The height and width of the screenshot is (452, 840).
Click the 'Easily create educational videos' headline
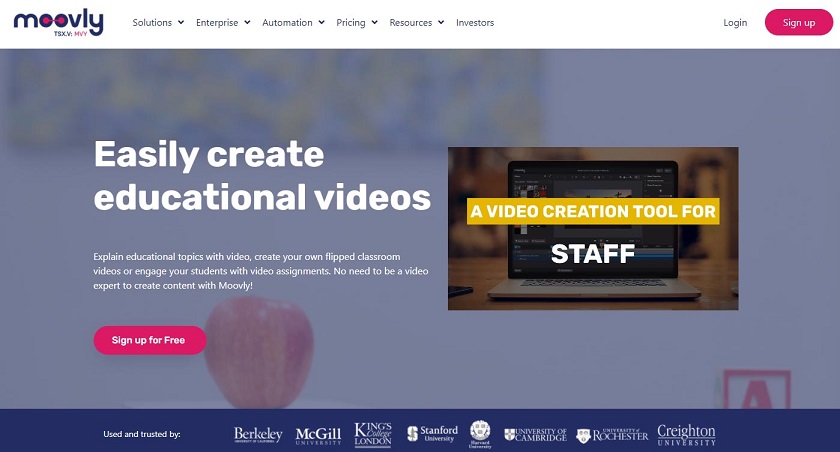click(x=262, y=176)
